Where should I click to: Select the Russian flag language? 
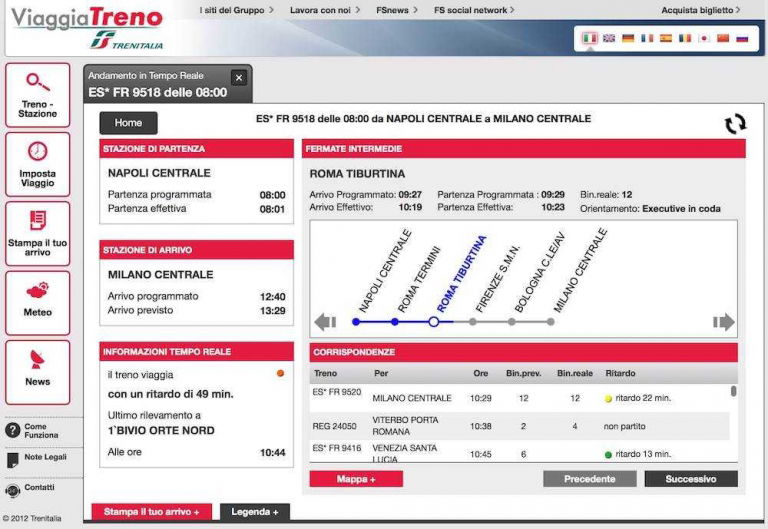pyautogui.click(x=742, y=38)
